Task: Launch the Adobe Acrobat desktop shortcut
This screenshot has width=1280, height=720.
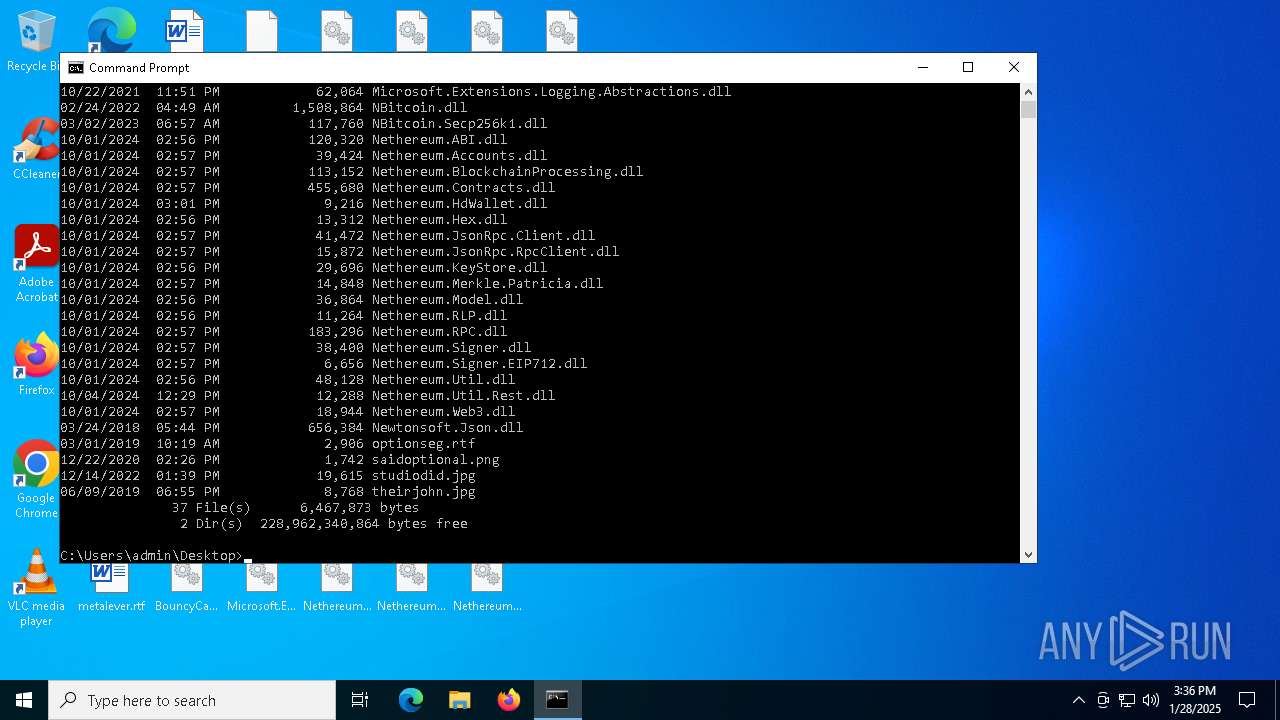Action: click(35, 264)
